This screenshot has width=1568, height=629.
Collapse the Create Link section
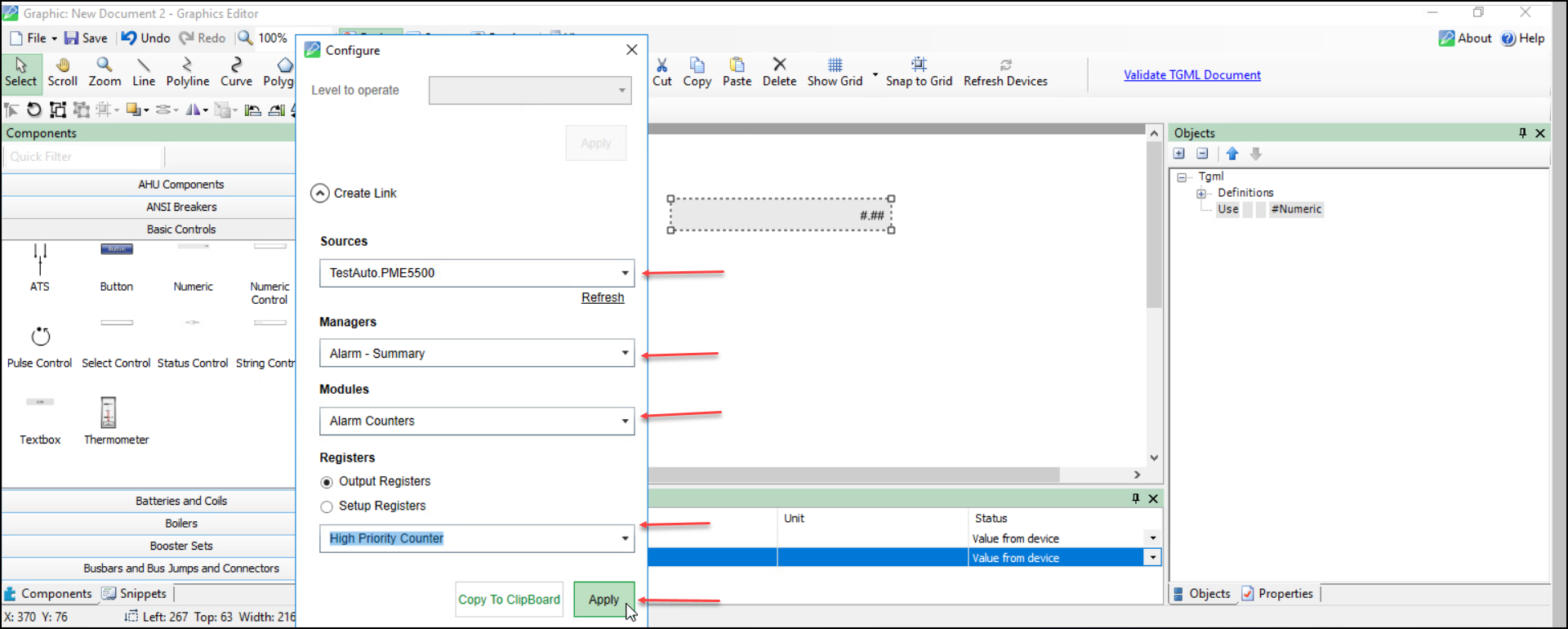(320, 194)
